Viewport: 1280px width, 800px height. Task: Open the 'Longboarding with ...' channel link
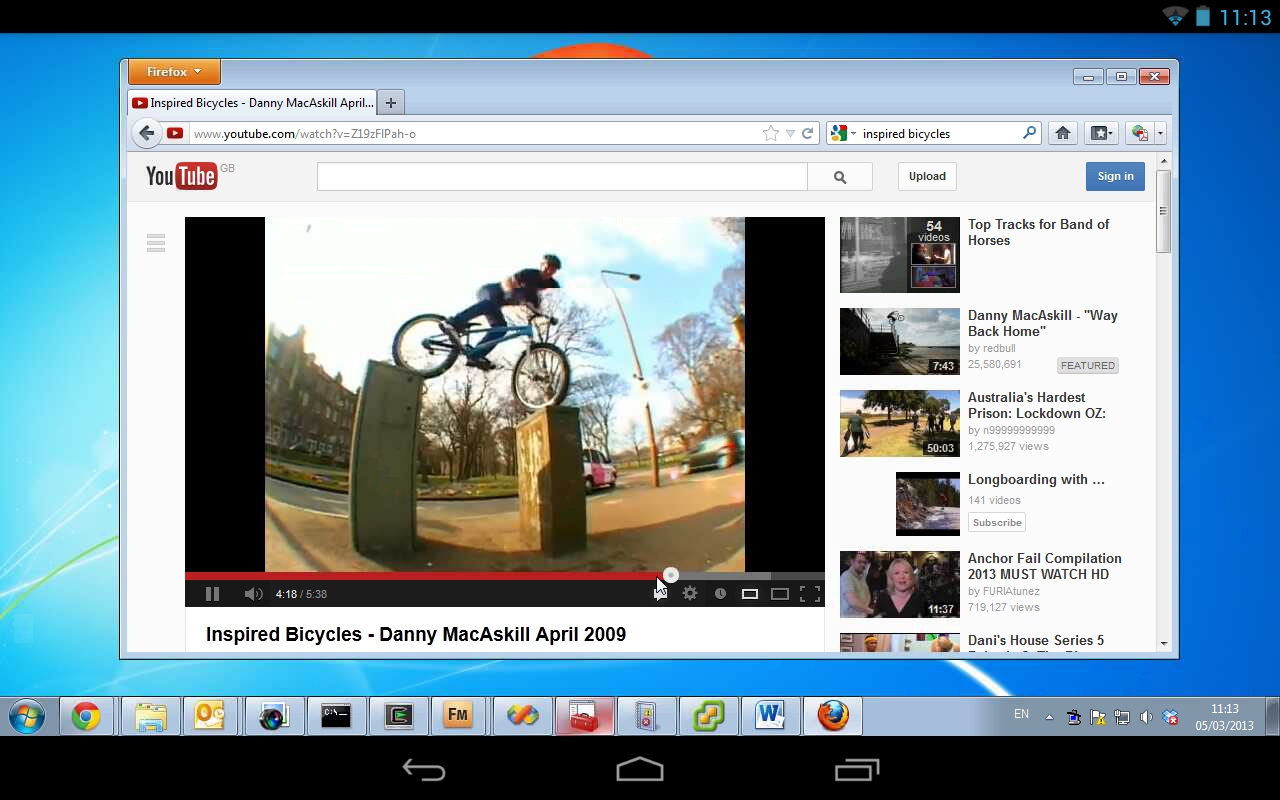[1036, 480]
